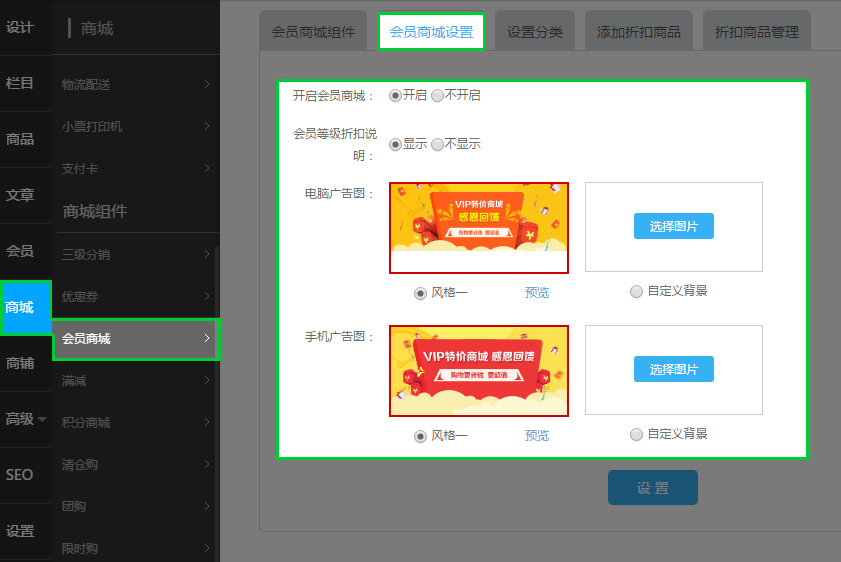
Task: Open the 设置分类 tab
Action: (535, 32)
